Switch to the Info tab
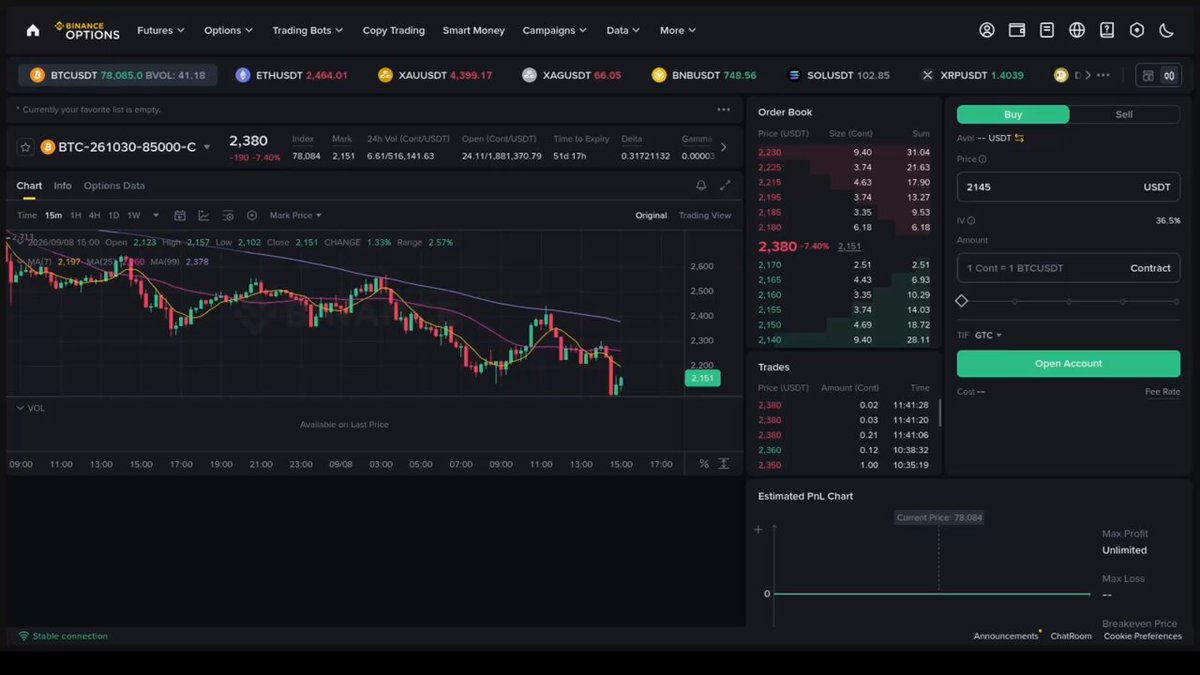 click(x=63, y=186)
